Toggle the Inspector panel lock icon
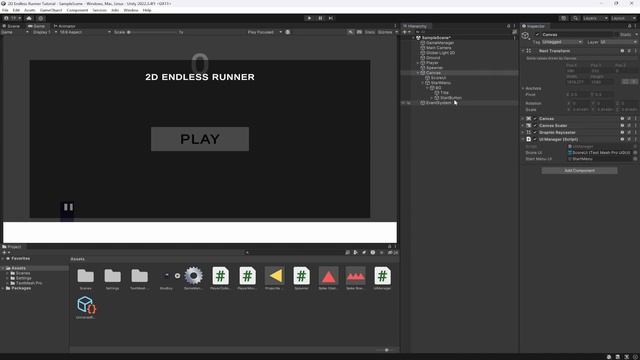This screenshot has height=360, width=640. coord(629,26)
